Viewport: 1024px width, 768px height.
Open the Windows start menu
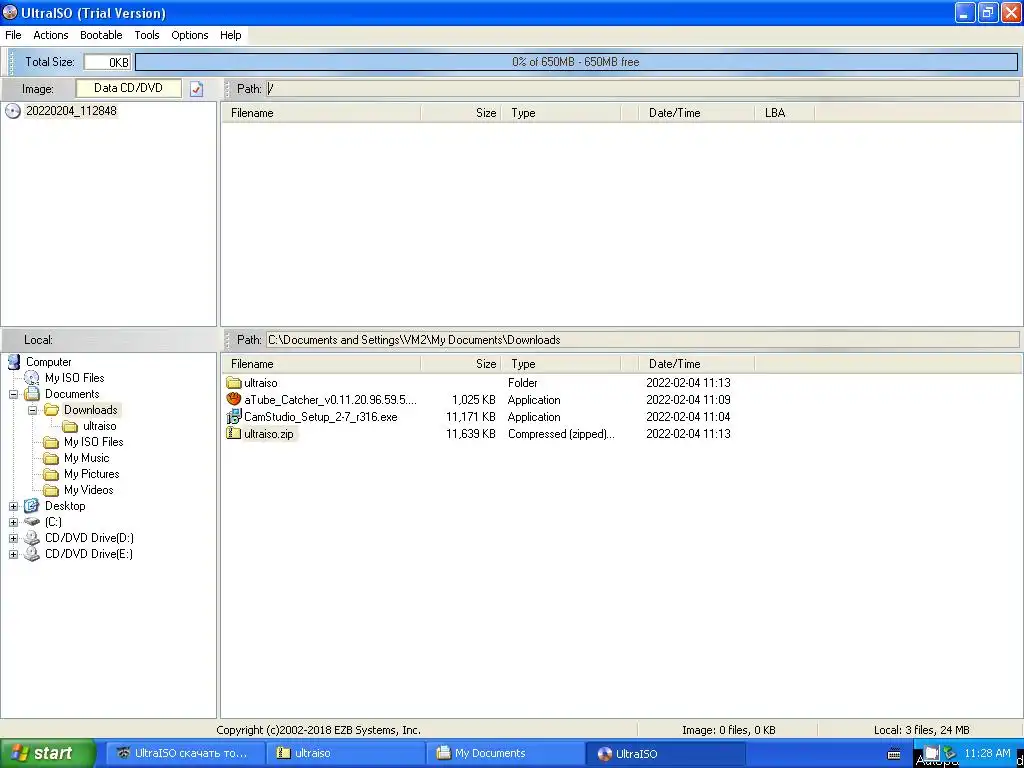[x=47, y=753]
